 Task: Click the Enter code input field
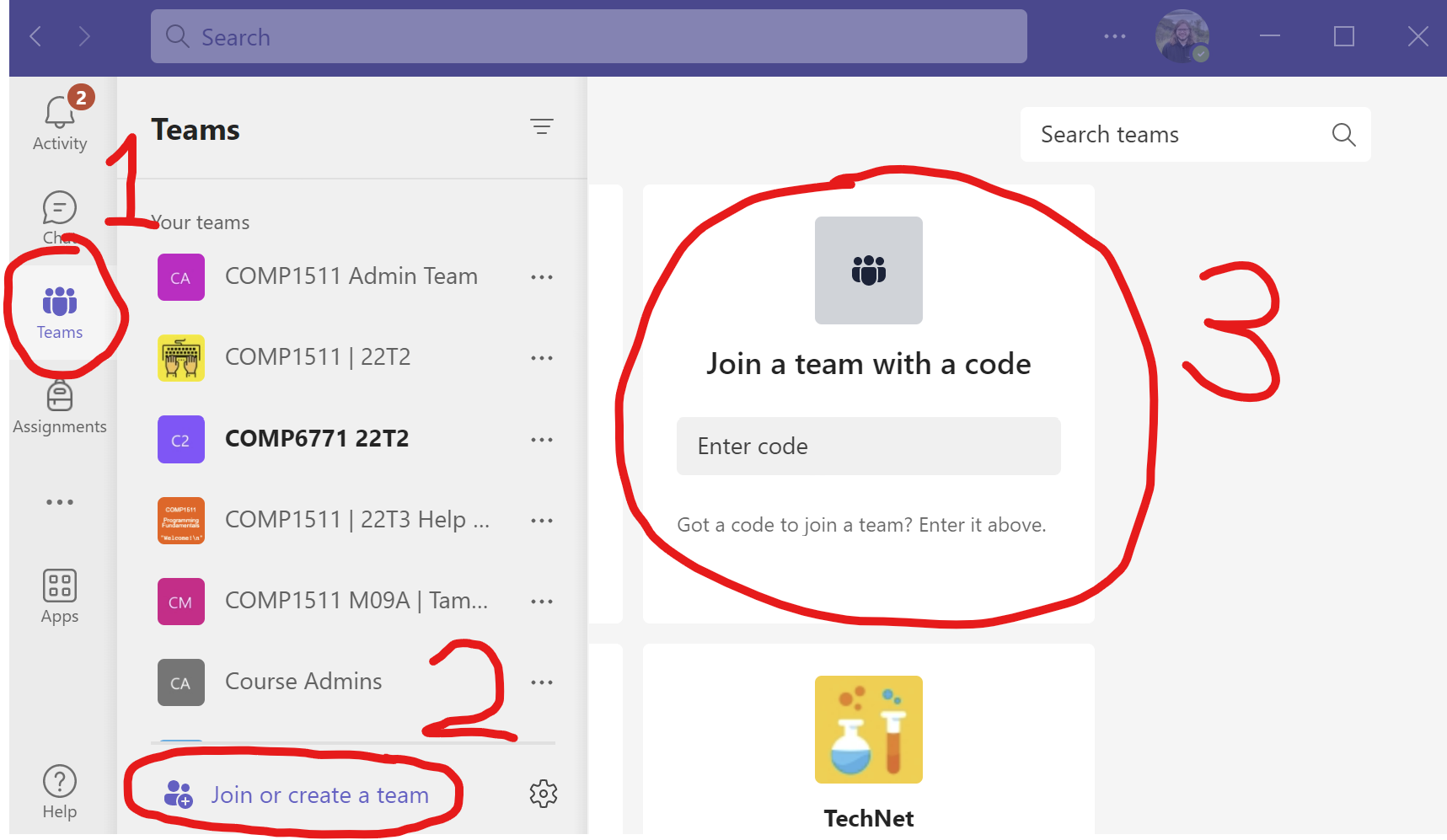click(x=868, y=447)
